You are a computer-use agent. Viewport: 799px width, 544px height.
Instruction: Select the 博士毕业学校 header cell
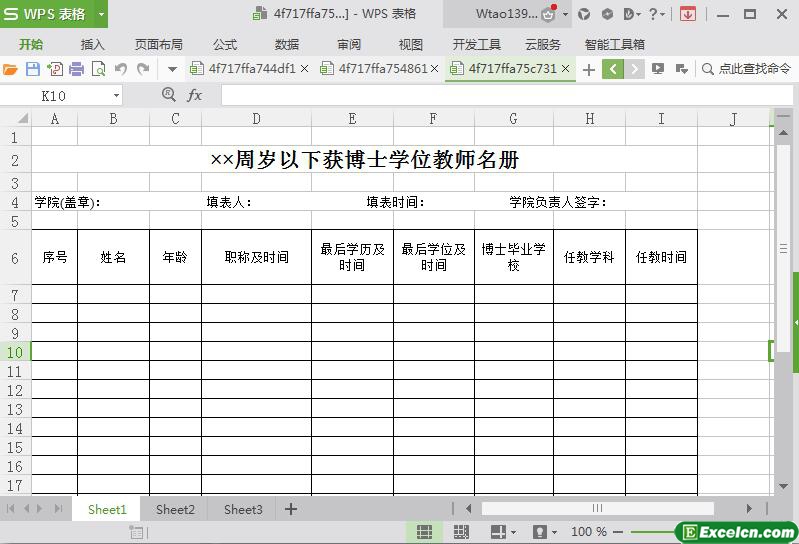514,257
